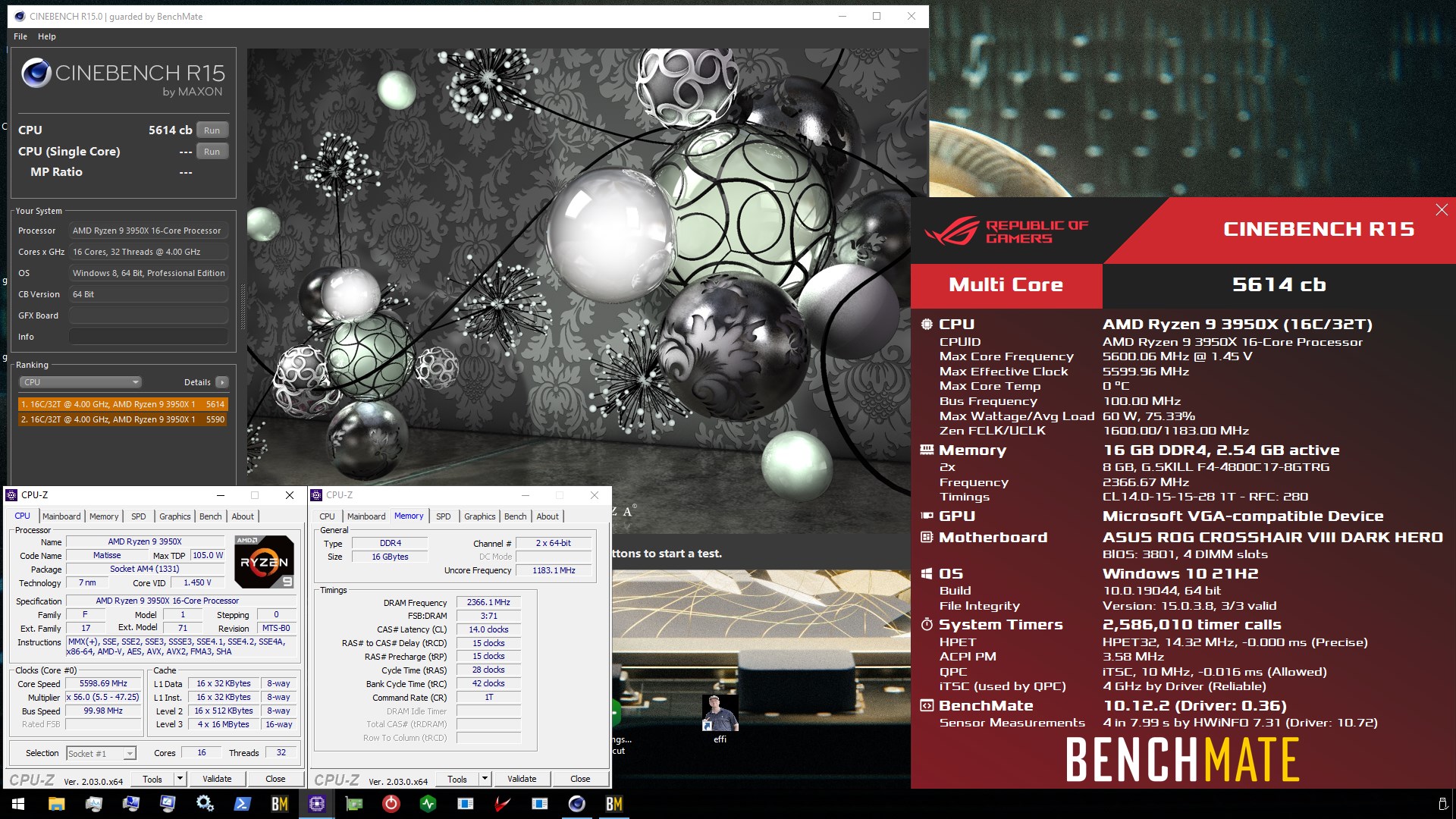Switch to Mainboard tab in right CPU-Z
This screenshot has height=819, width=1456.
point(366,516)
